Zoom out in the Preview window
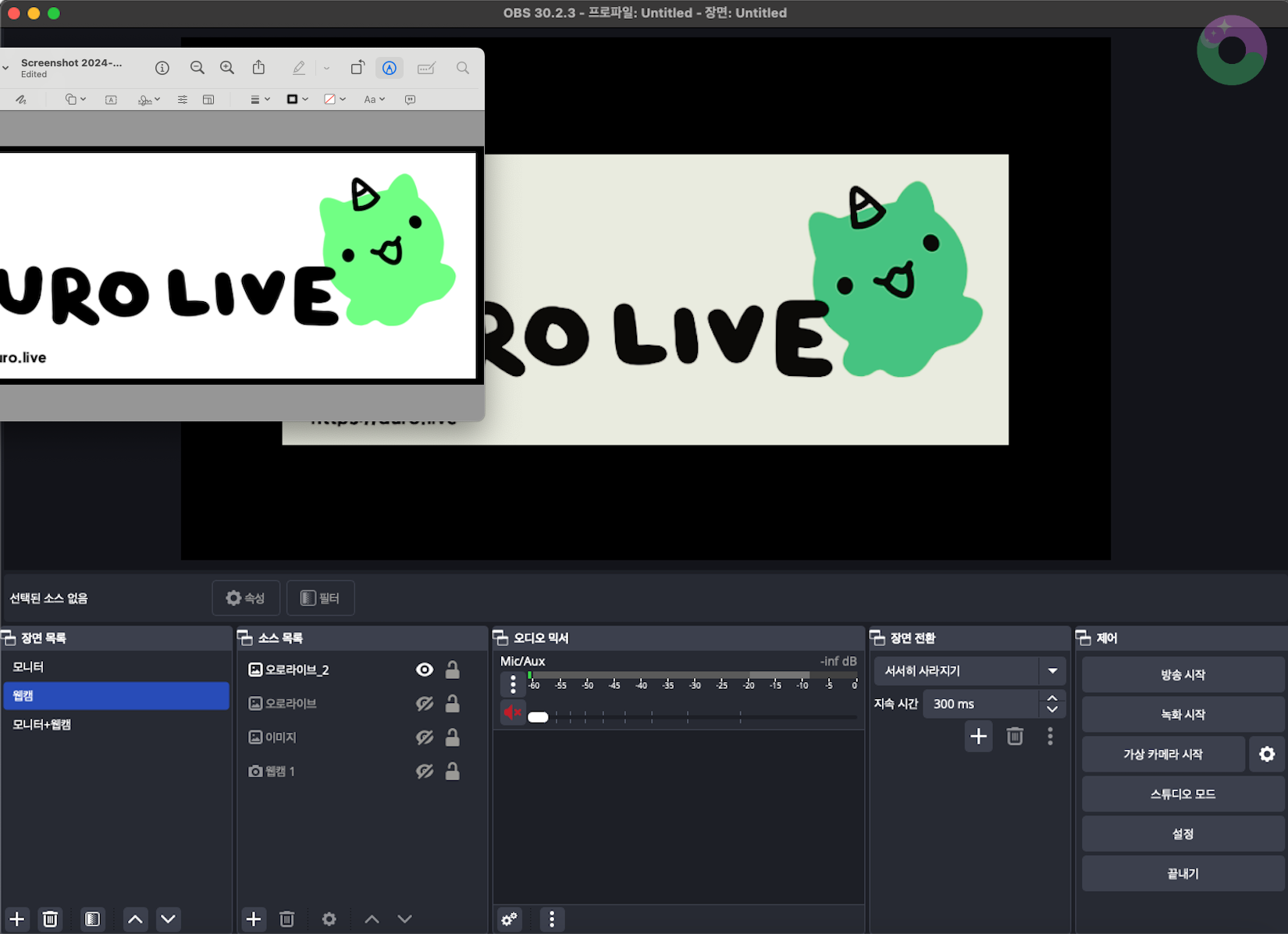This screenshot has width=1288, height=934. 197,68
